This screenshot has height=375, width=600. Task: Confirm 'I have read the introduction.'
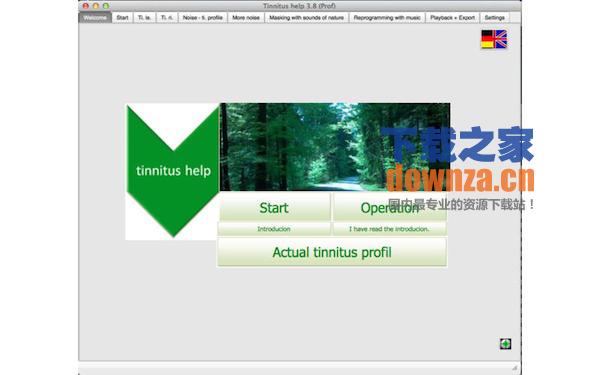[390, 229]
